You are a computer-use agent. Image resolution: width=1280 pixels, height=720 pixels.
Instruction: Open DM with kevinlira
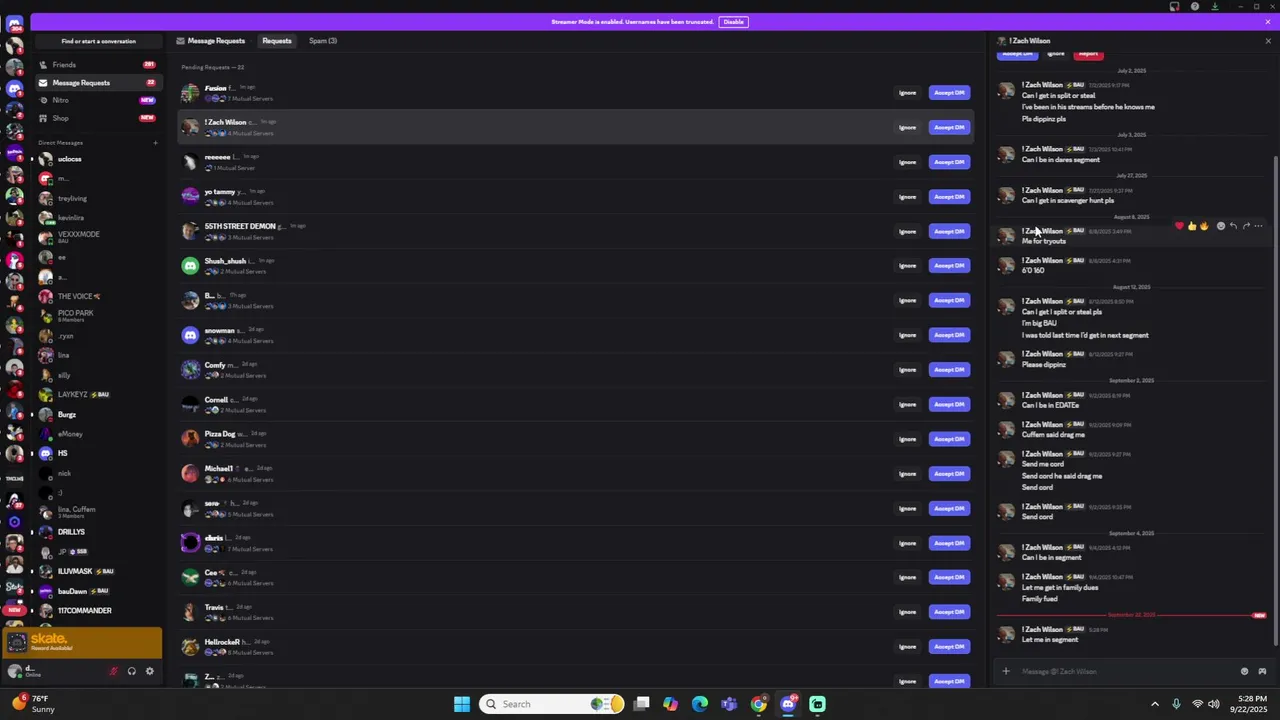click(96, 217)
